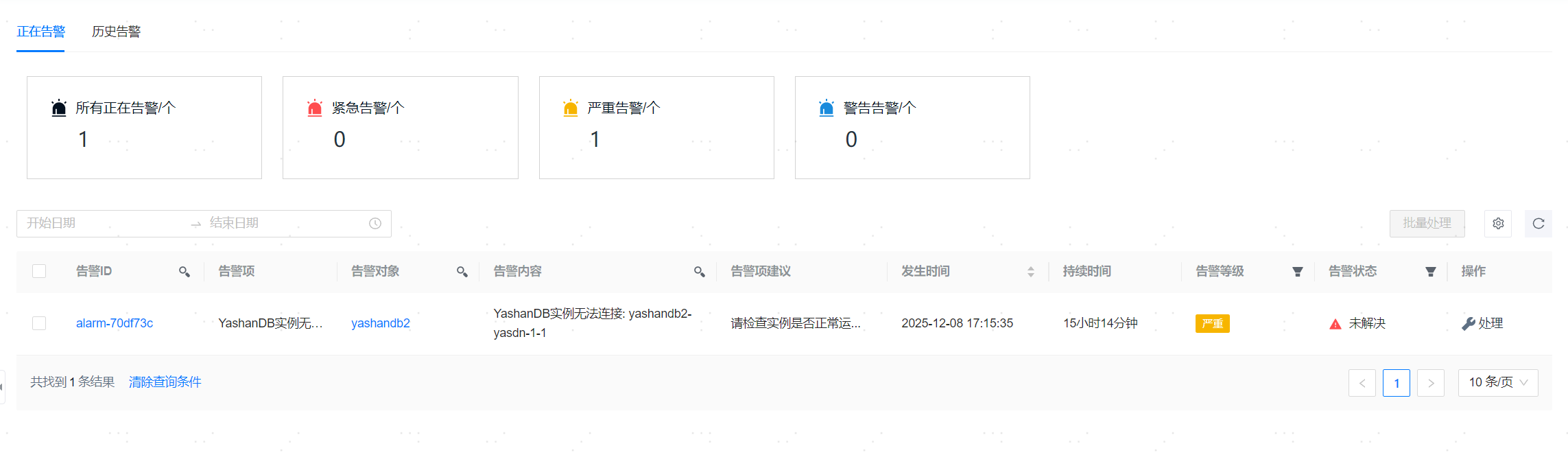Click the search icon in 告警内容 column

tap(700, 272)
